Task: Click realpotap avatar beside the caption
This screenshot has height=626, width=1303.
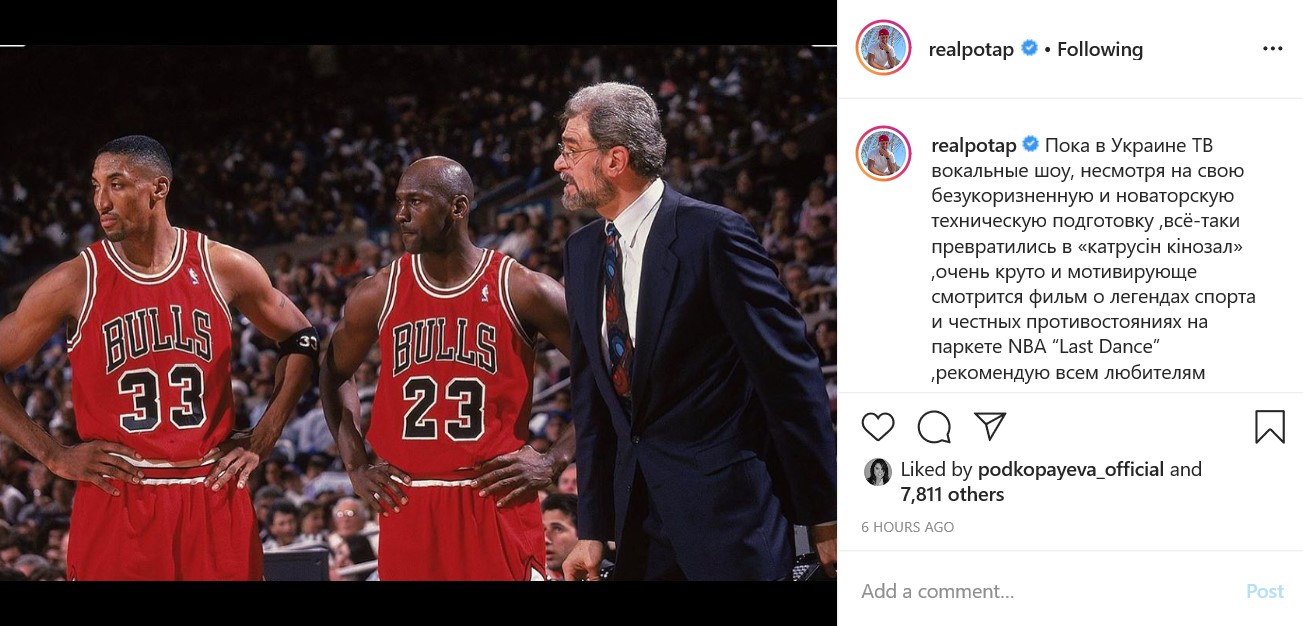Action: [883, 153]
